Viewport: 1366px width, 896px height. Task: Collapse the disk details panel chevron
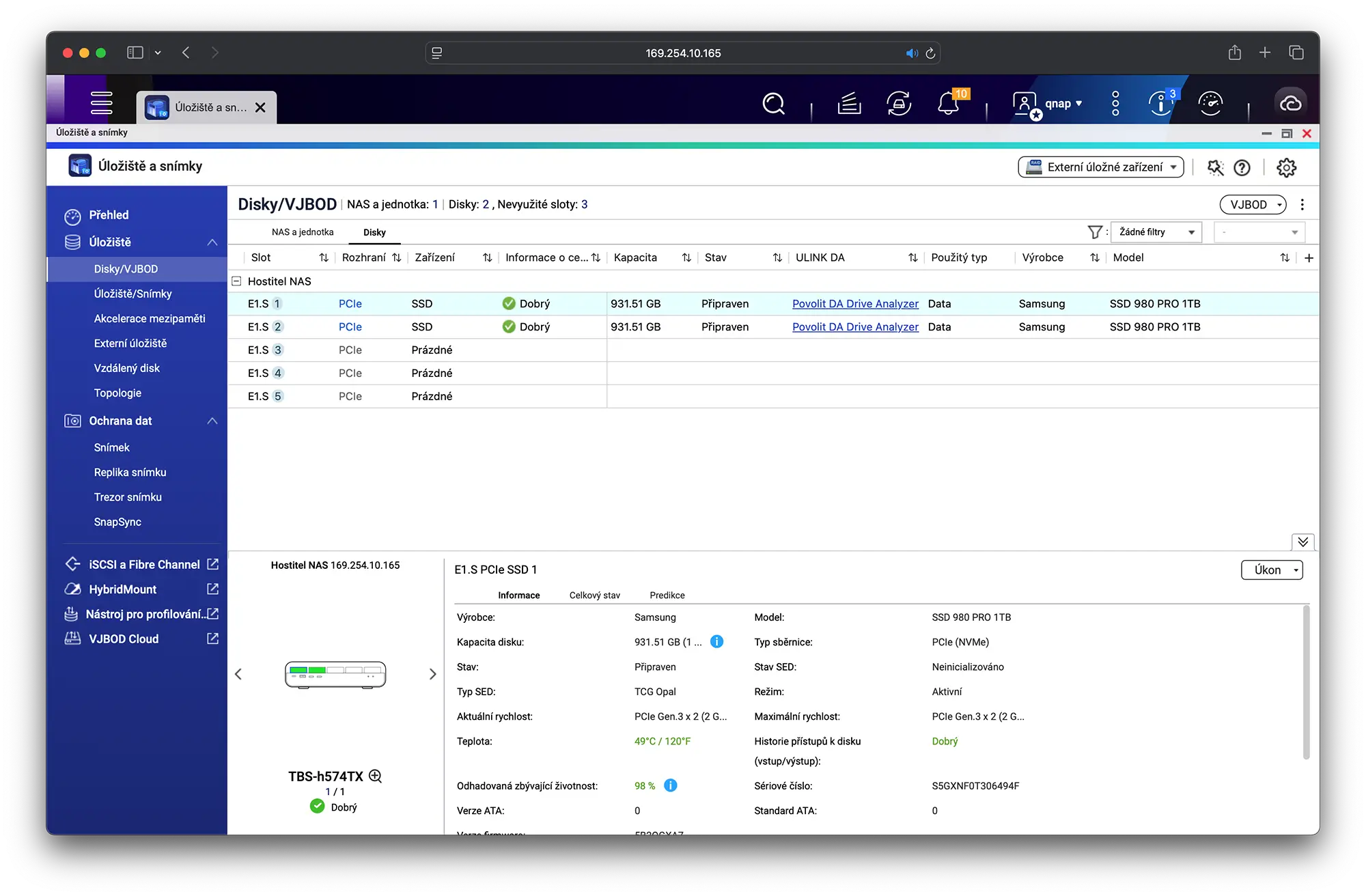click(1302, 542)
